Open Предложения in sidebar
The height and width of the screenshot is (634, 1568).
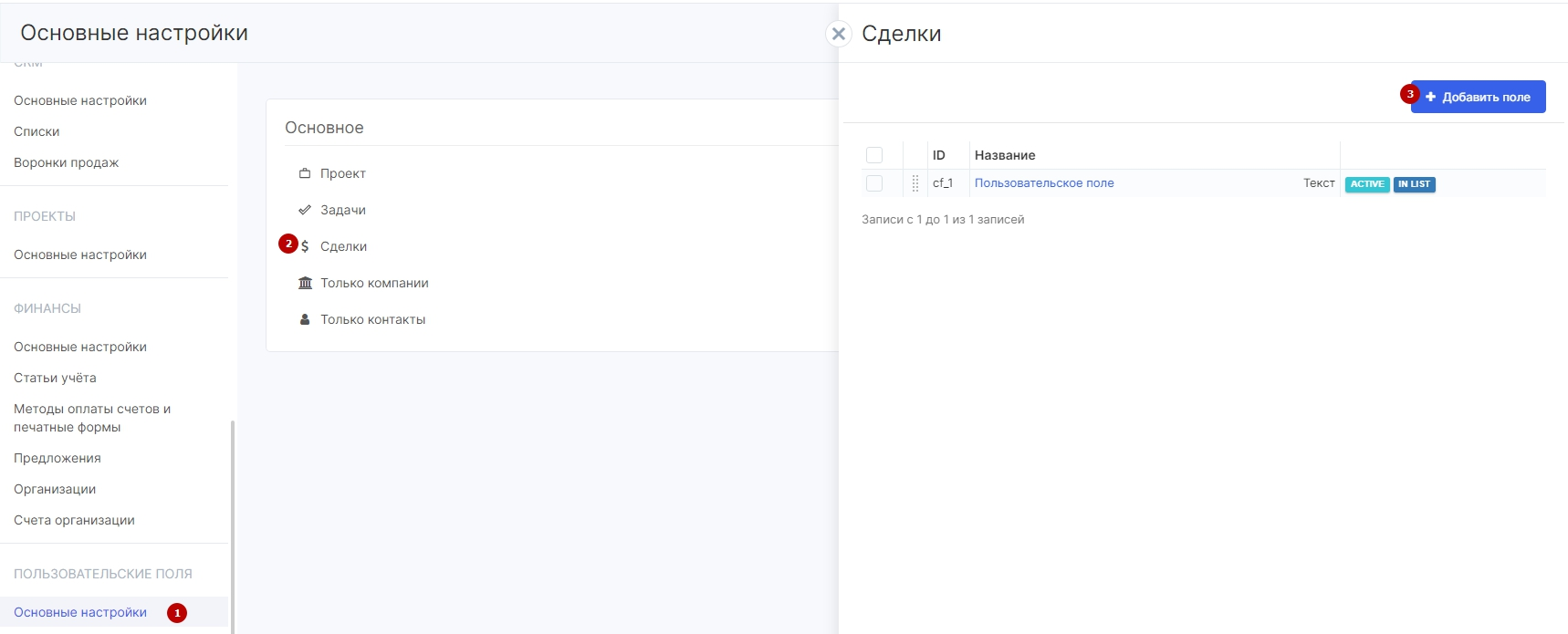click(x=57, y=458)
